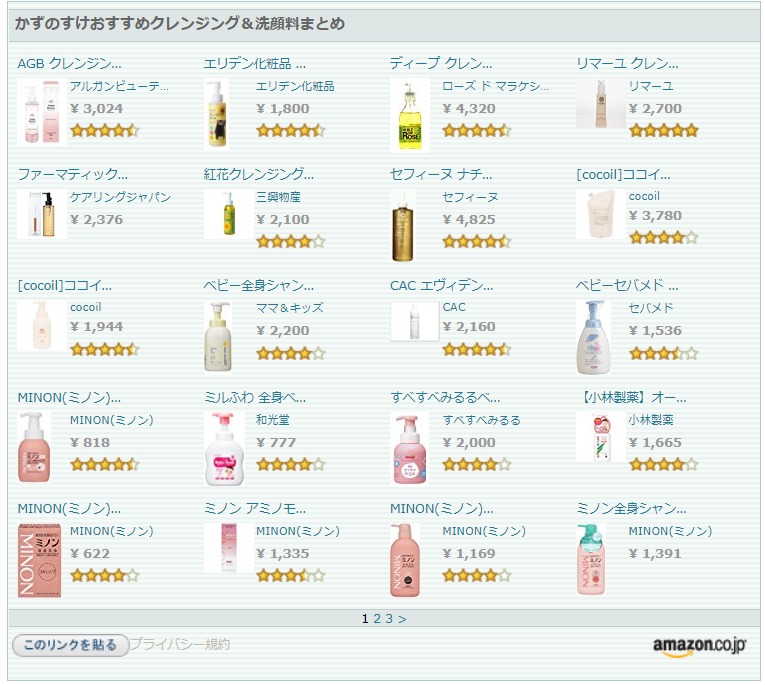Click the Rose de Marrakech bottle image

pos(410,115)
